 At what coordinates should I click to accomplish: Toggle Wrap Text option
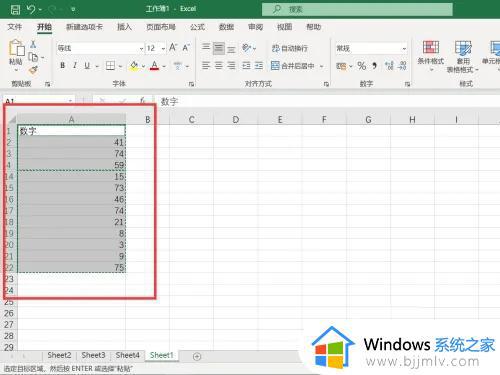click(x=289, y=48)
